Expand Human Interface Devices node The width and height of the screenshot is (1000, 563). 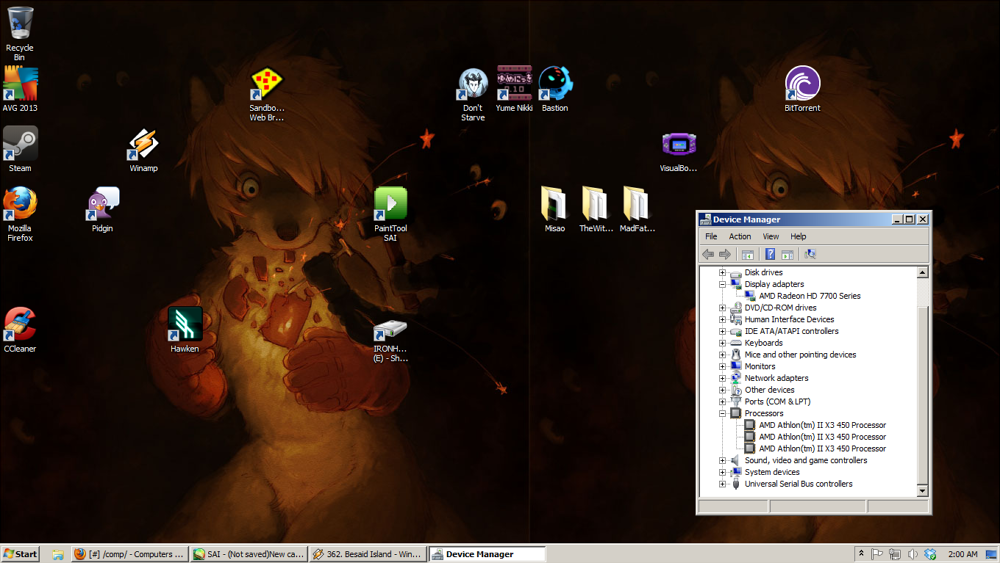(723, 319)
